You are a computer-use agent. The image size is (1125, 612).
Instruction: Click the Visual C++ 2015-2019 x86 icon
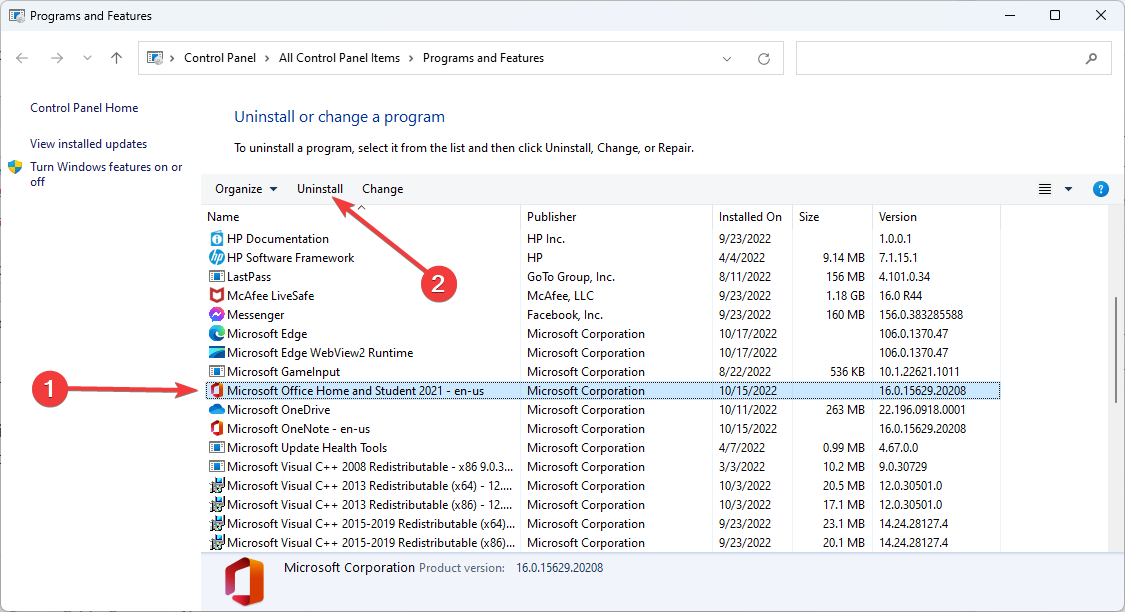[216, 542]
